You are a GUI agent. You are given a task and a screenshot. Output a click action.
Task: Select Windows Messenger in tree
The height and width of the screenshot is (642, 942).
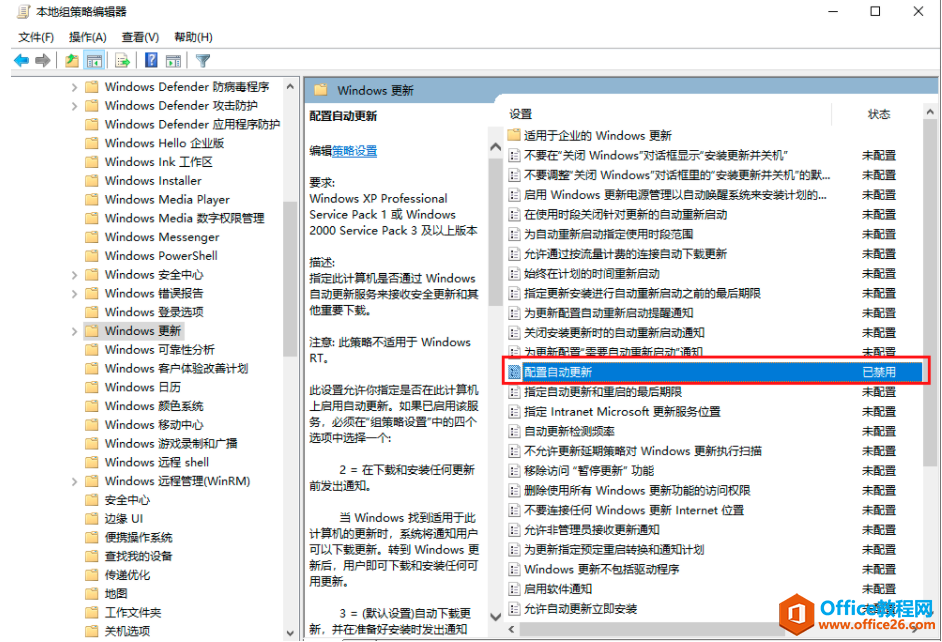[162, 237]
